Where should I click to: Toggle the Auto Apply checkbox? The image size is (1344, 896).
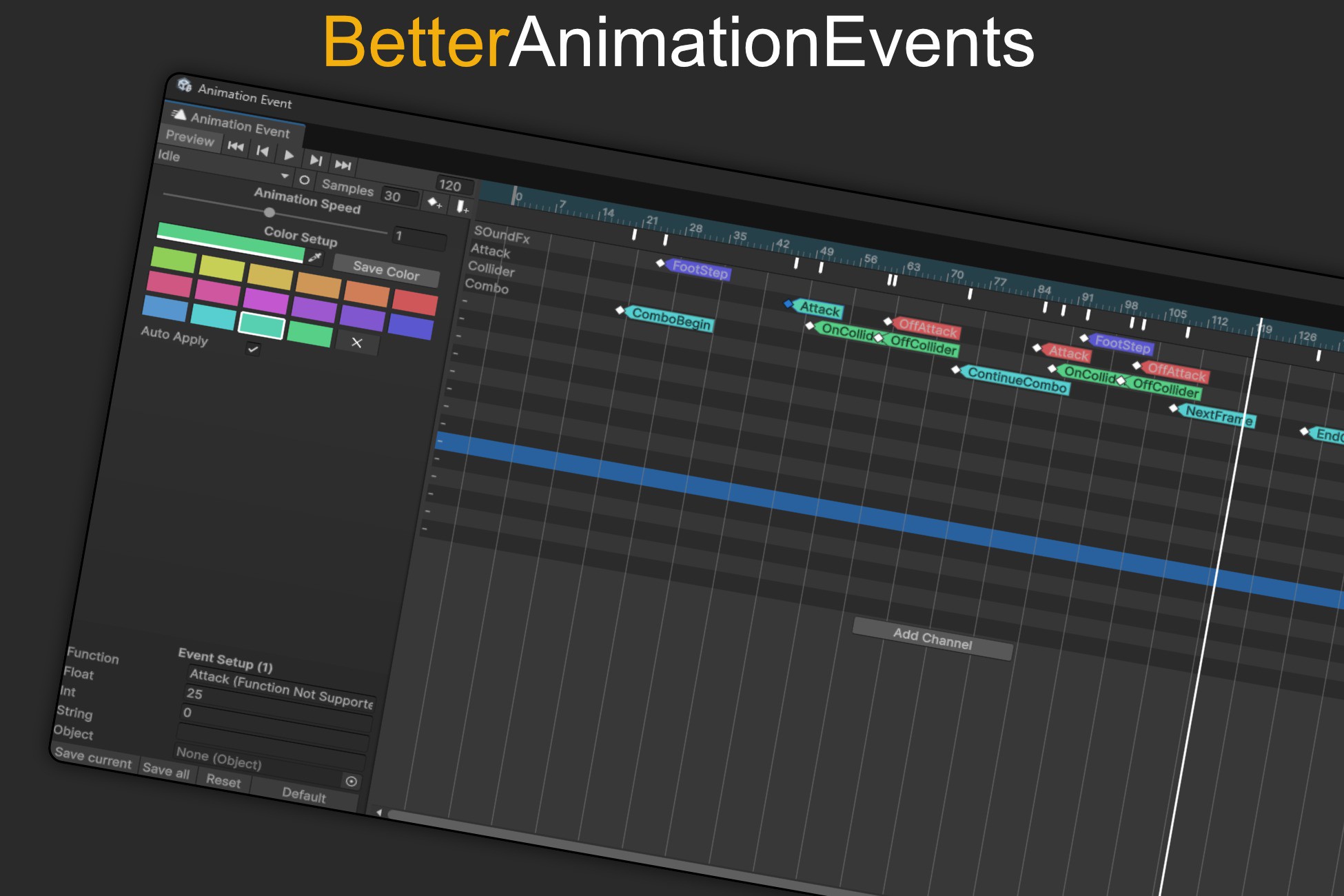point(253,349)
